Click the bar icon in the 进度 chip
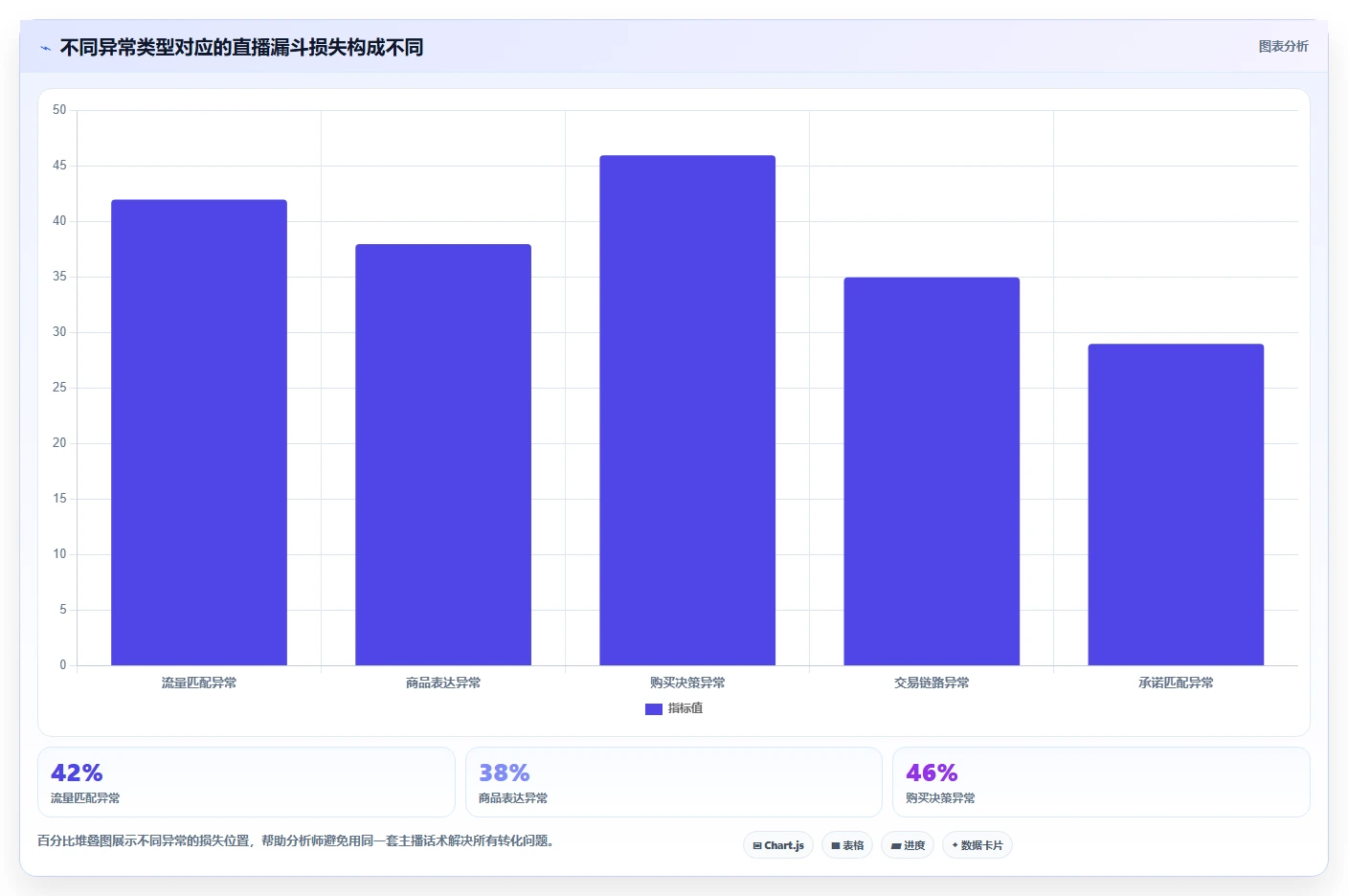Screen dimensions: 1348x896 point(896,846)
